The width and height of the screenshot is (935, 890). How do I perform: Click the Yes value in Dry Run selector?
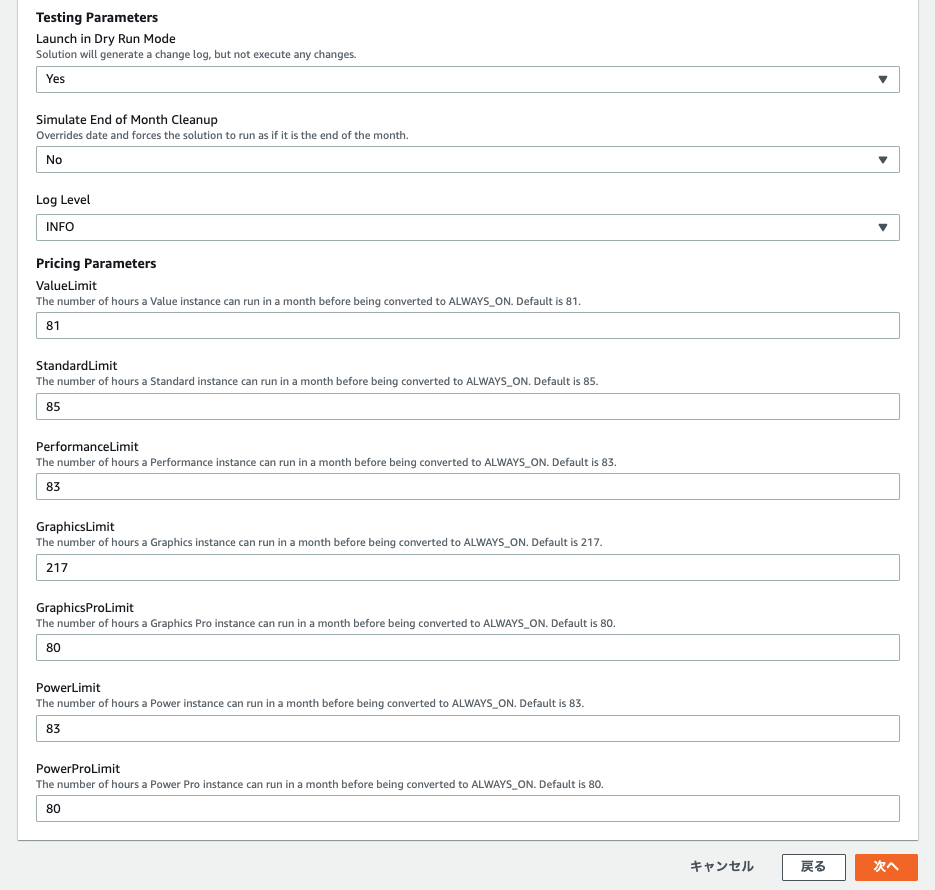(x=56, y=79)
